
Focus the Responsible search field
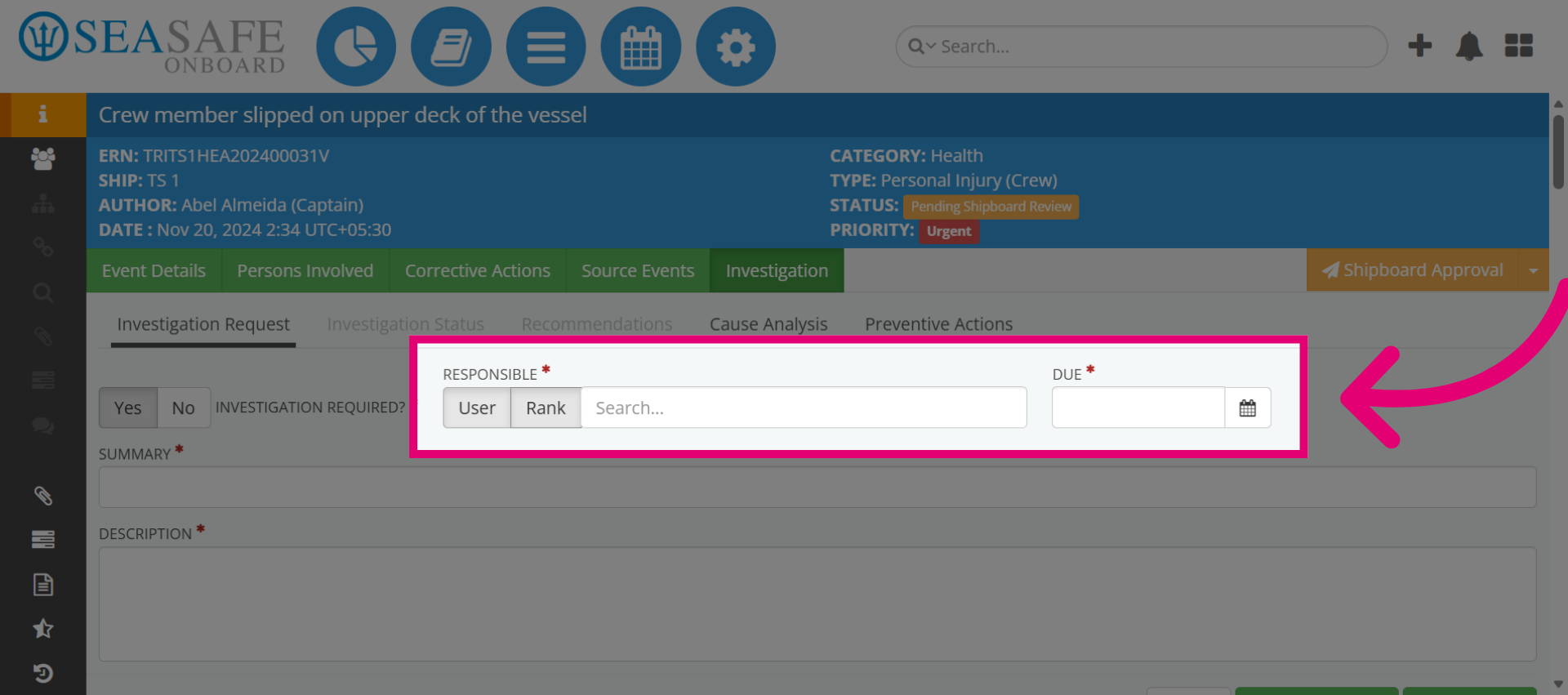[804, 408]
